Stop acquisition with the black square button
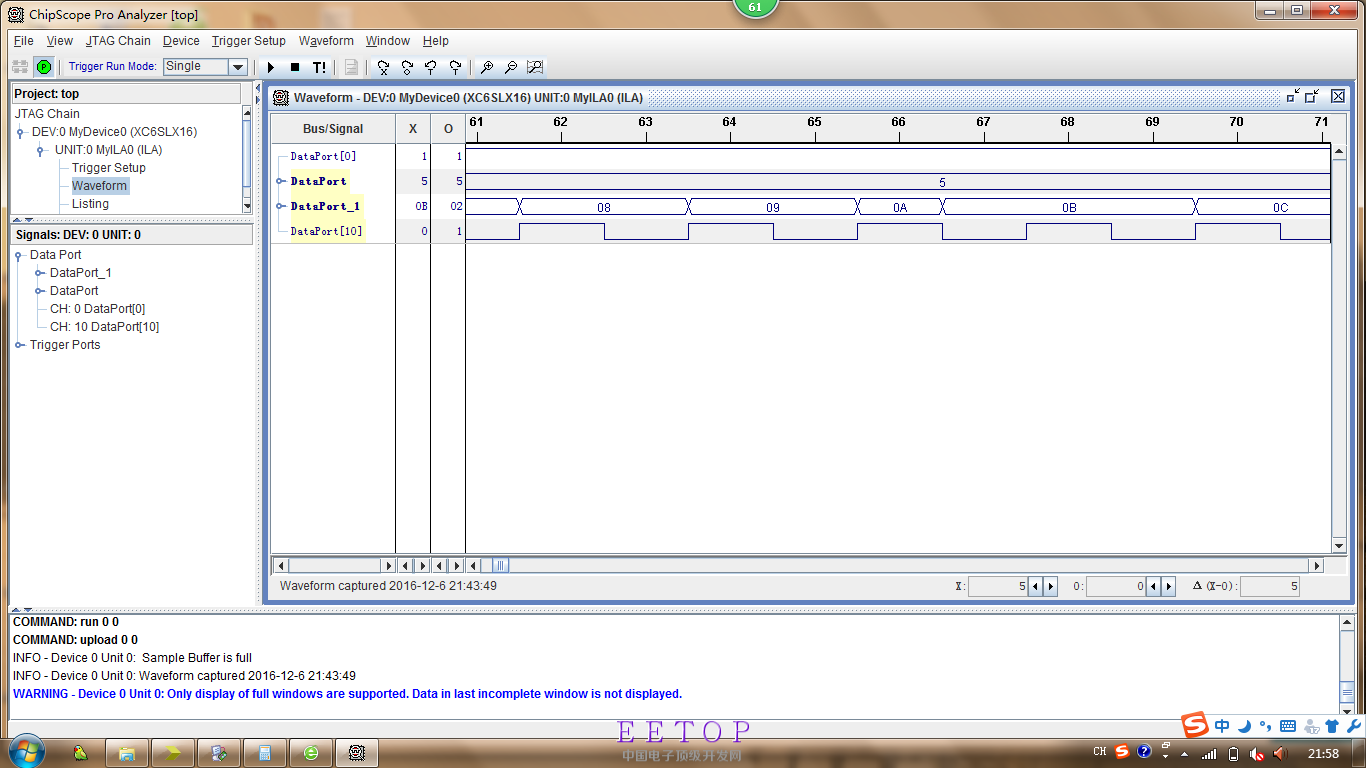 295,67
